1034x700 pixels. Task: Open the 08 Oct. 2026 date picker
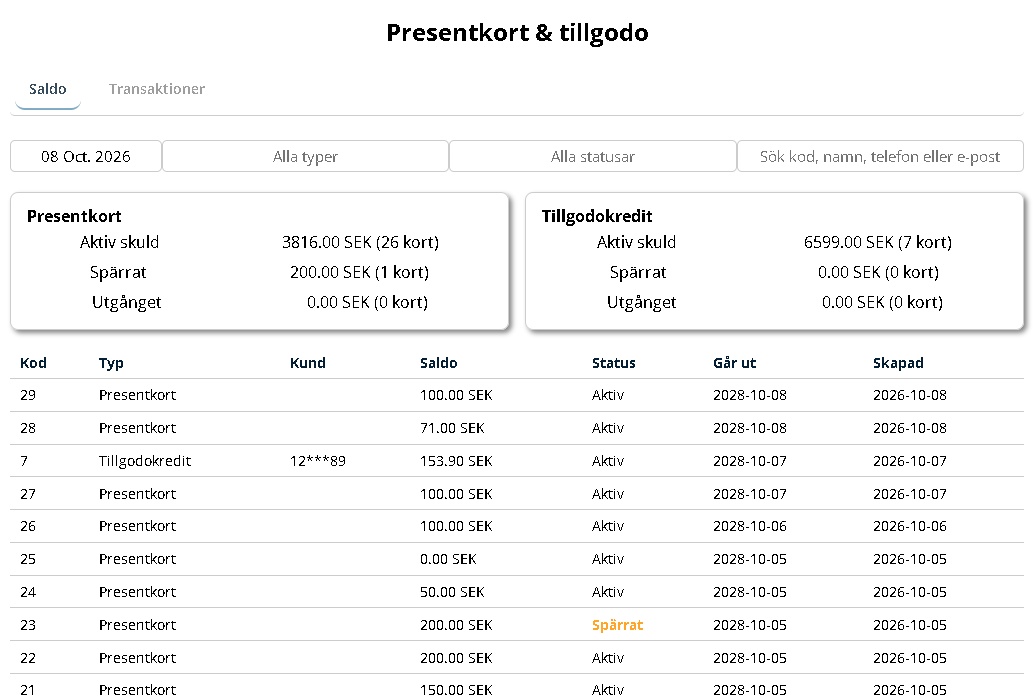tap(86, 156)
